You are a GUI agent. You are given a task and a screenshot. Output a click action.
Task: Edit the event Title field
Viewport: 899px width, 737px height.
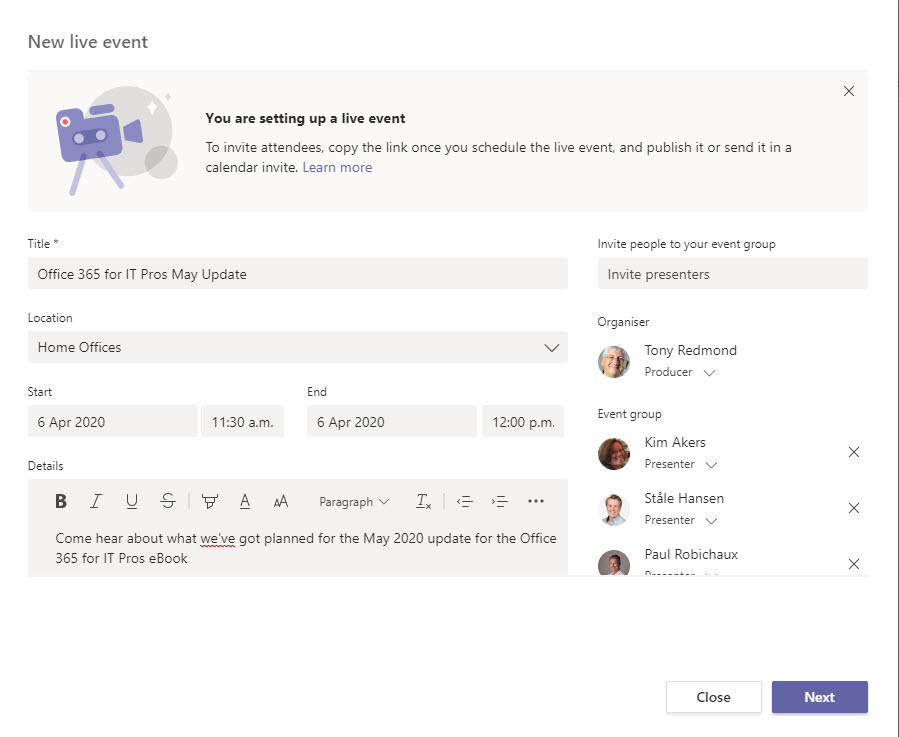298,274
